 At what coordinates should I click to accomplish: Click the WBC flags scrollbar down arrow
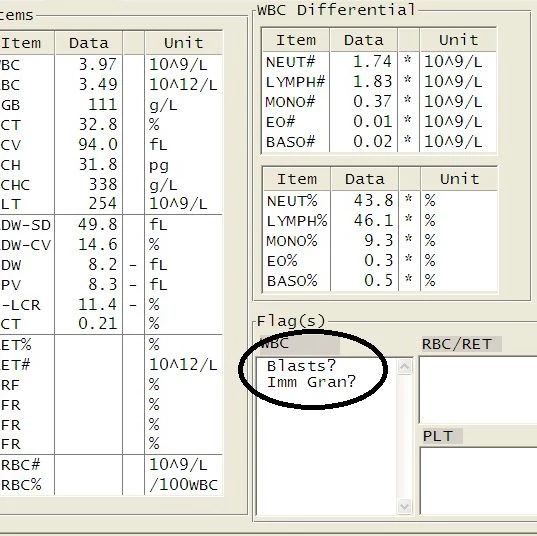(x=404, y=506)
